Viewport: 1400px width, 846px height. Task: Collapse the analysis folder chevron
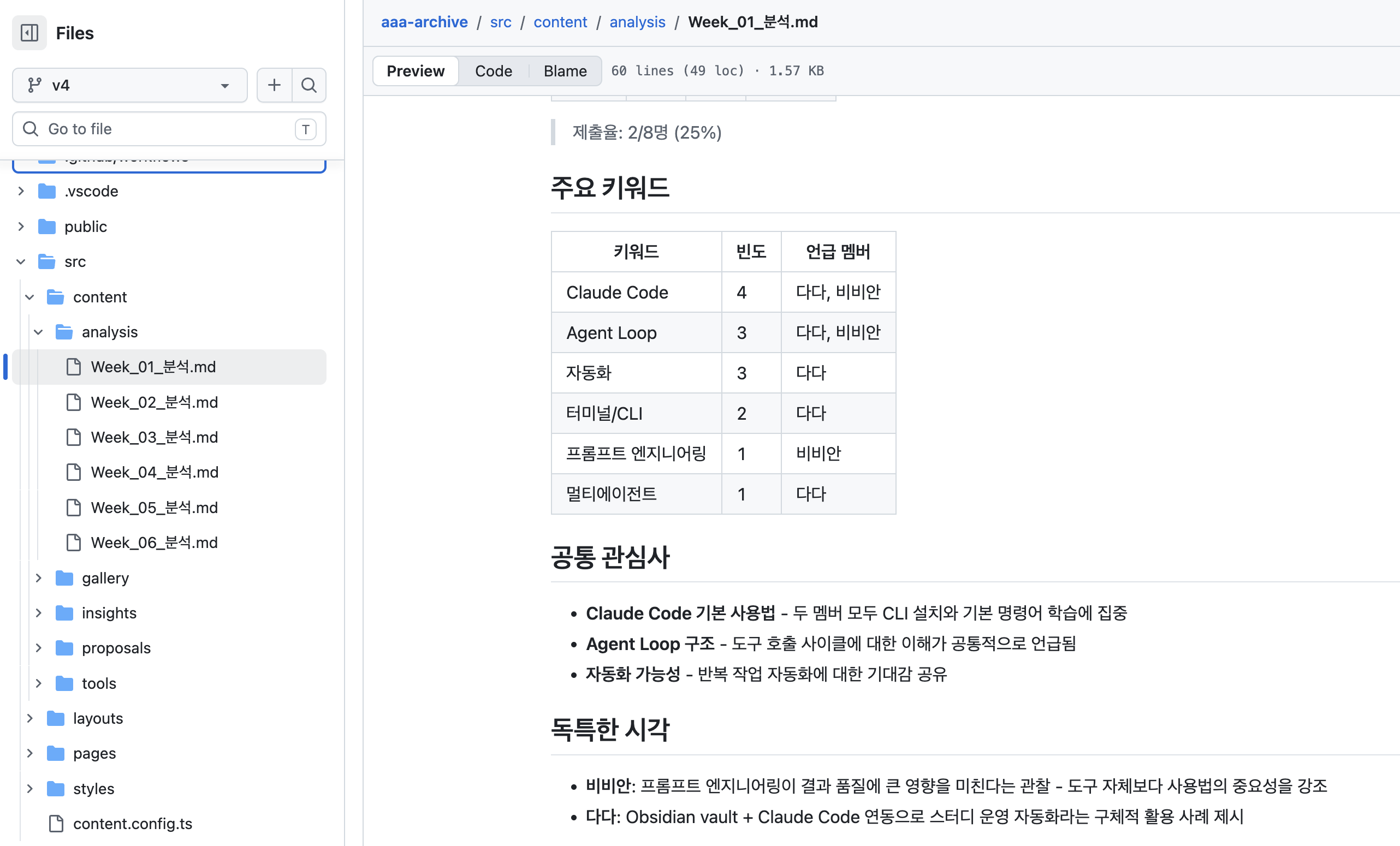point(39,332)
